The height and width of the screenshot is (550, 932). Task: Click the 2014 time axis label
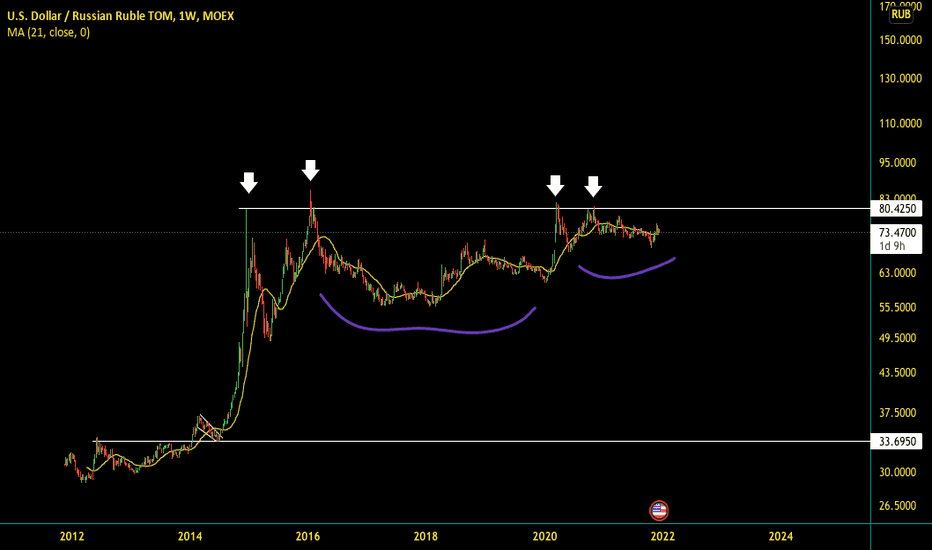coord(190,536)
